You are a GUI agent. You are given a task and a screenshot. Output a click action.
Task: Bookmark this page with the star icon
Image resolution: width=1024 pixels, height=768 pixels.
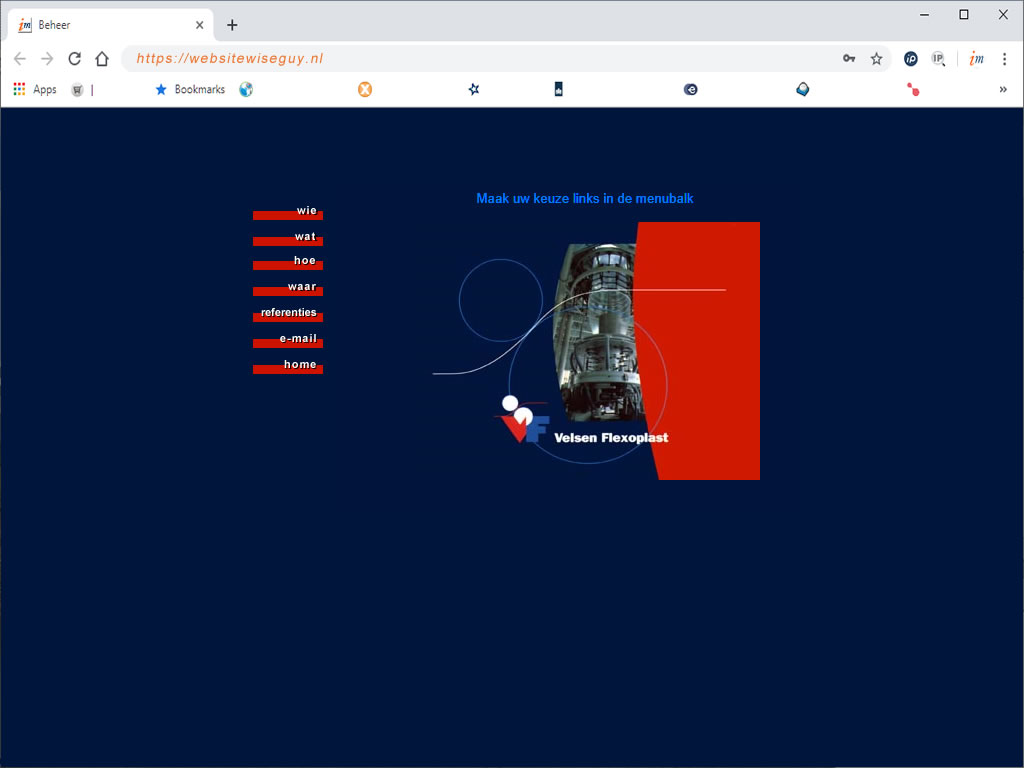(x=876, y=59)
